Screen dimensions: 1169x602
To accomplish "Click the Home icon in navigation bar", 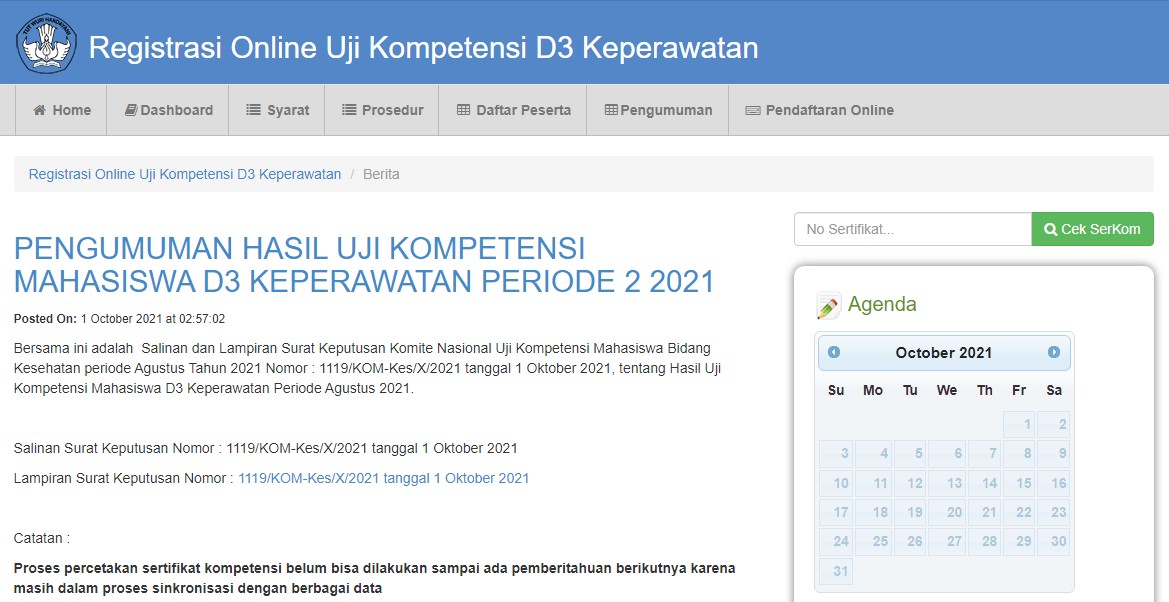I will (x=40, y=110).
